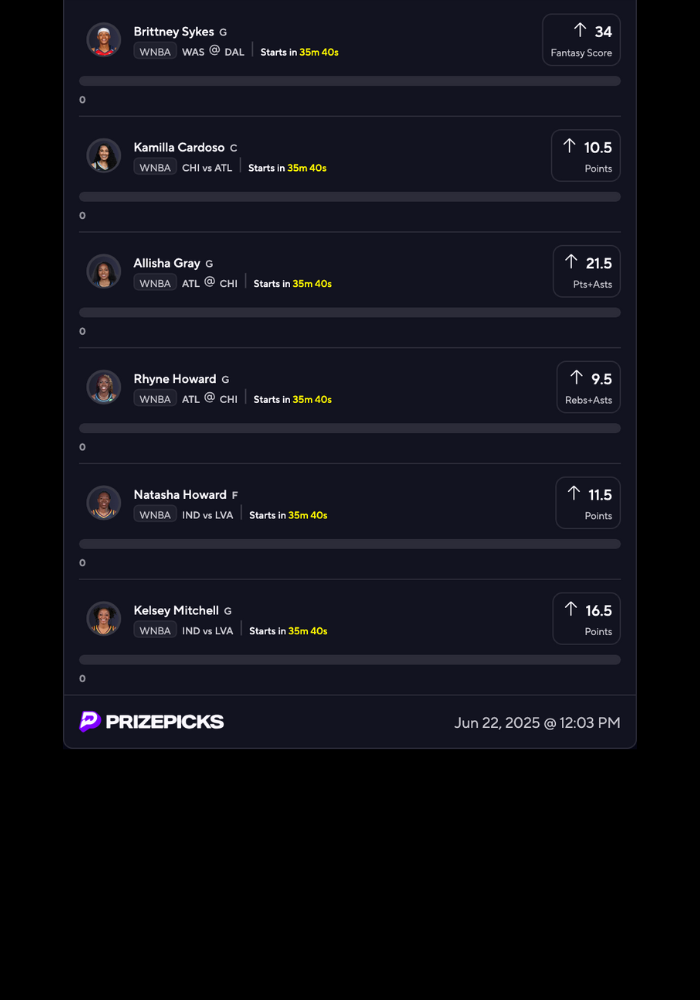
Task: Click WNBA tag under Brittney Sykes
Action: tap(155, 52)
